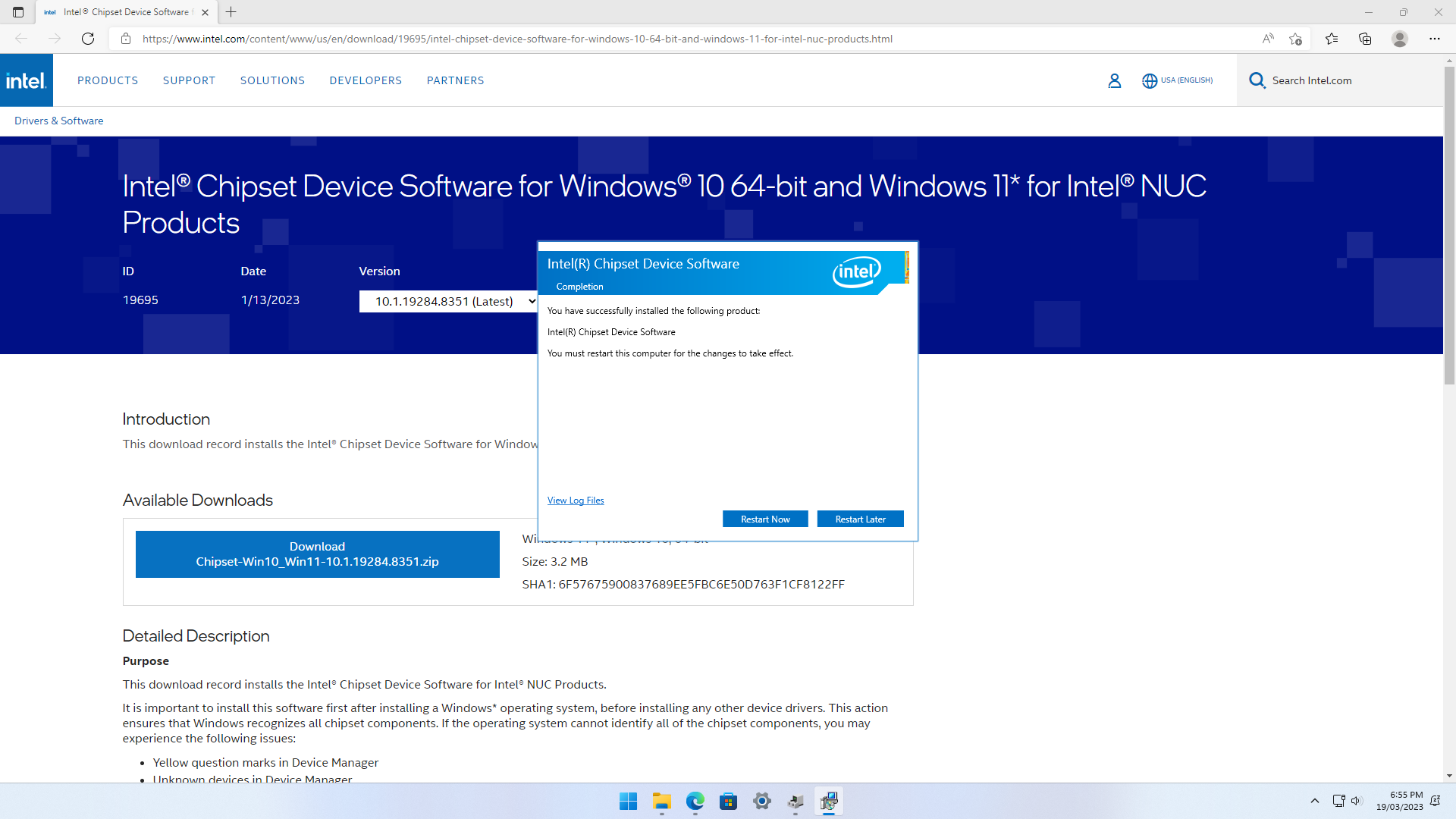Click the Intel.com search magnifier icon
This screenshot has height=819, width=1456.
coord(1257,80)
